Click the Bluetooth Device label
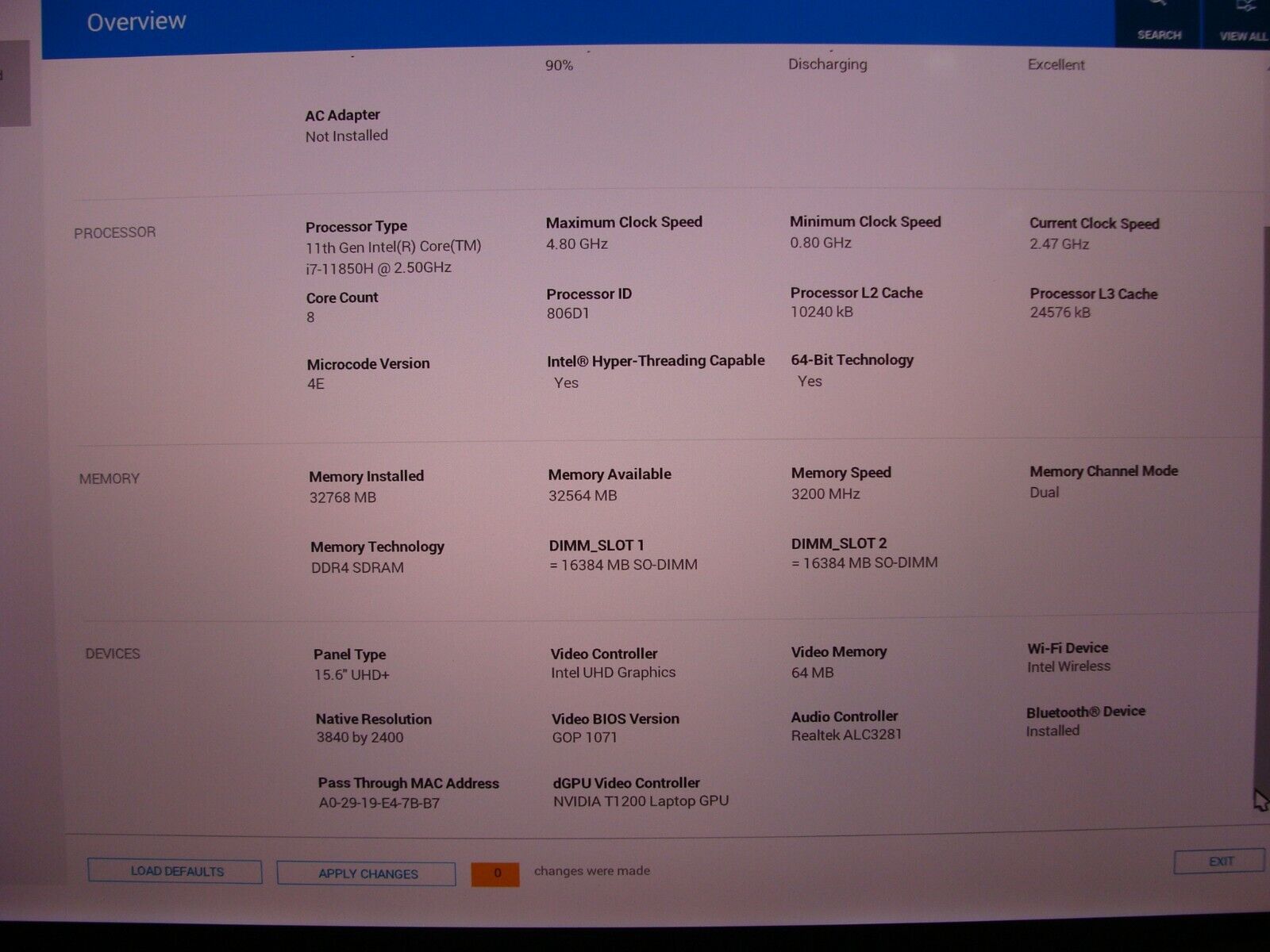The height and width of the screenshot is (952, 1270). (1086, 712)
